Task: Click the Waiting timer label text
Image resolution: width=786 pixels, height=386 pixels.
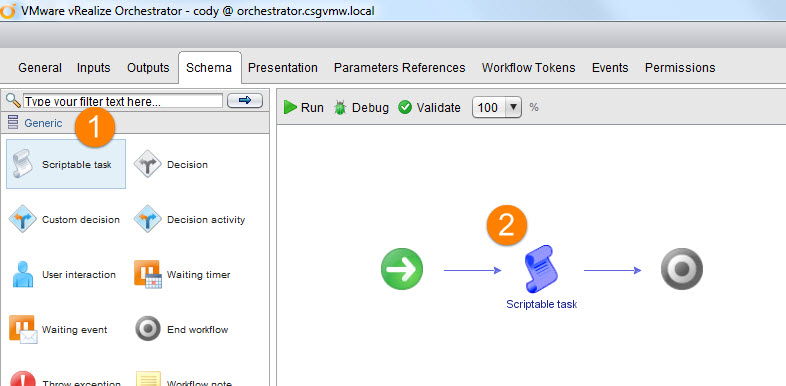Action: (x=199, y=275)
